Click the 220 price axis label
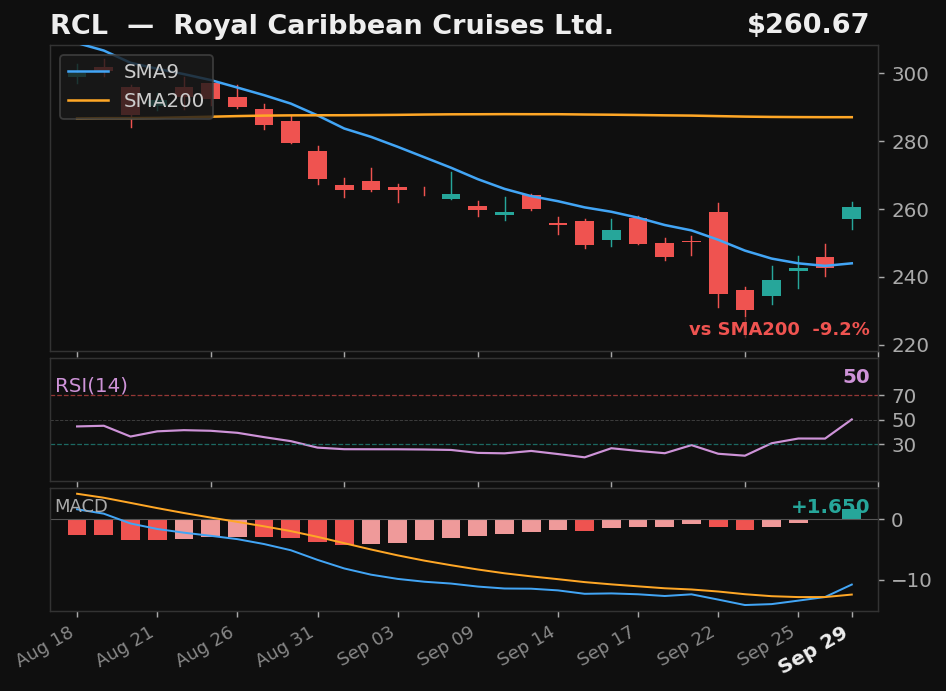Screen dimensions: 946x691 [910, 345]
